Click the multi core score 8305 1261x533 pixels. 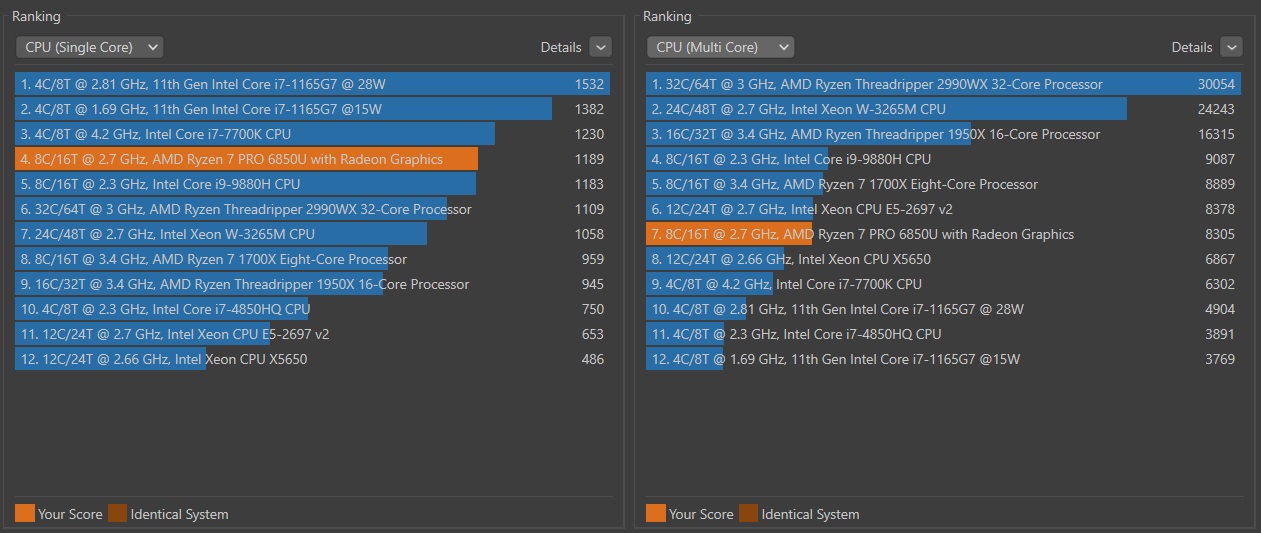point(1220,234)
